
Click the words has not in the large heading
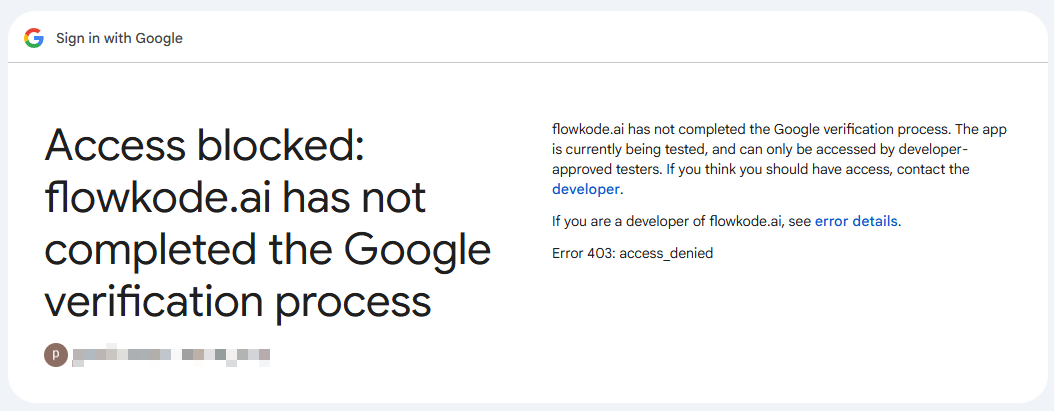tap(358, 198)
